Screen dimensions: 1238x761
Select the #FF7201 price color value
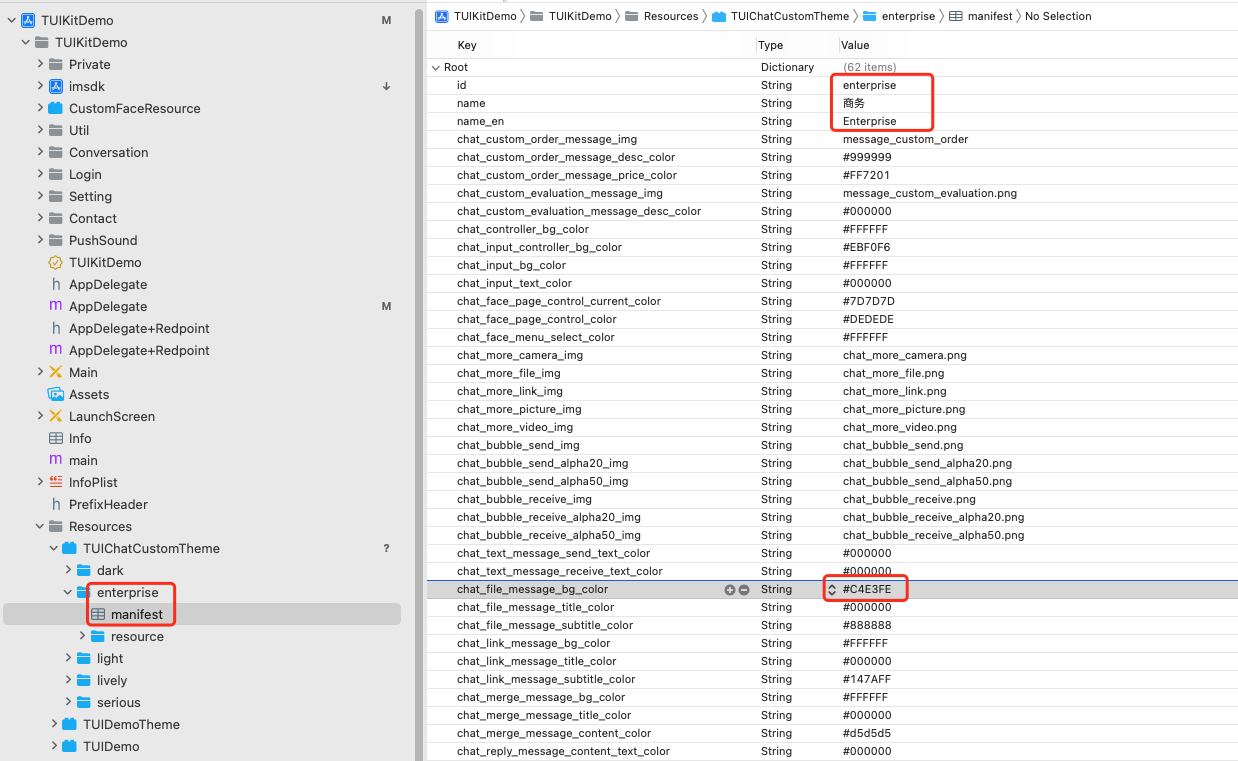tap(866, 175)
